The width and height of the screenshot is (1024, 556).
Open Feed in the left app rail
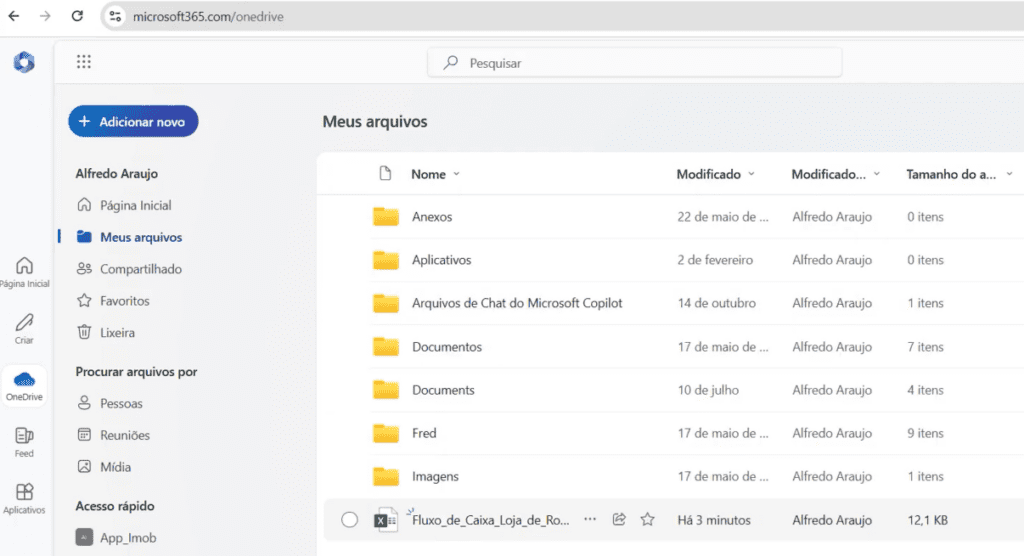[x=24, y=442]
